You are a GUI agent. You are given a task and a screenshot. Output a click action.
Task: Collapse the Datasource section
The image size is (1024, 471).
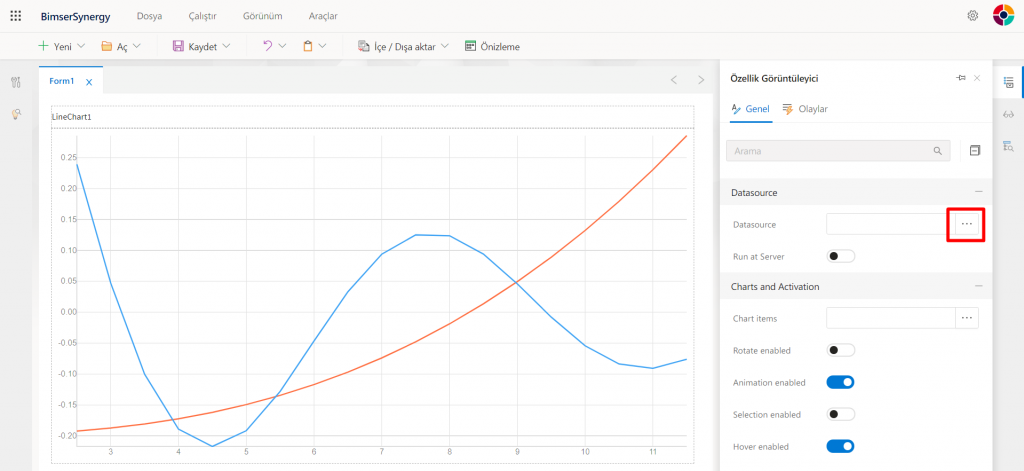[x=978, y=191]
